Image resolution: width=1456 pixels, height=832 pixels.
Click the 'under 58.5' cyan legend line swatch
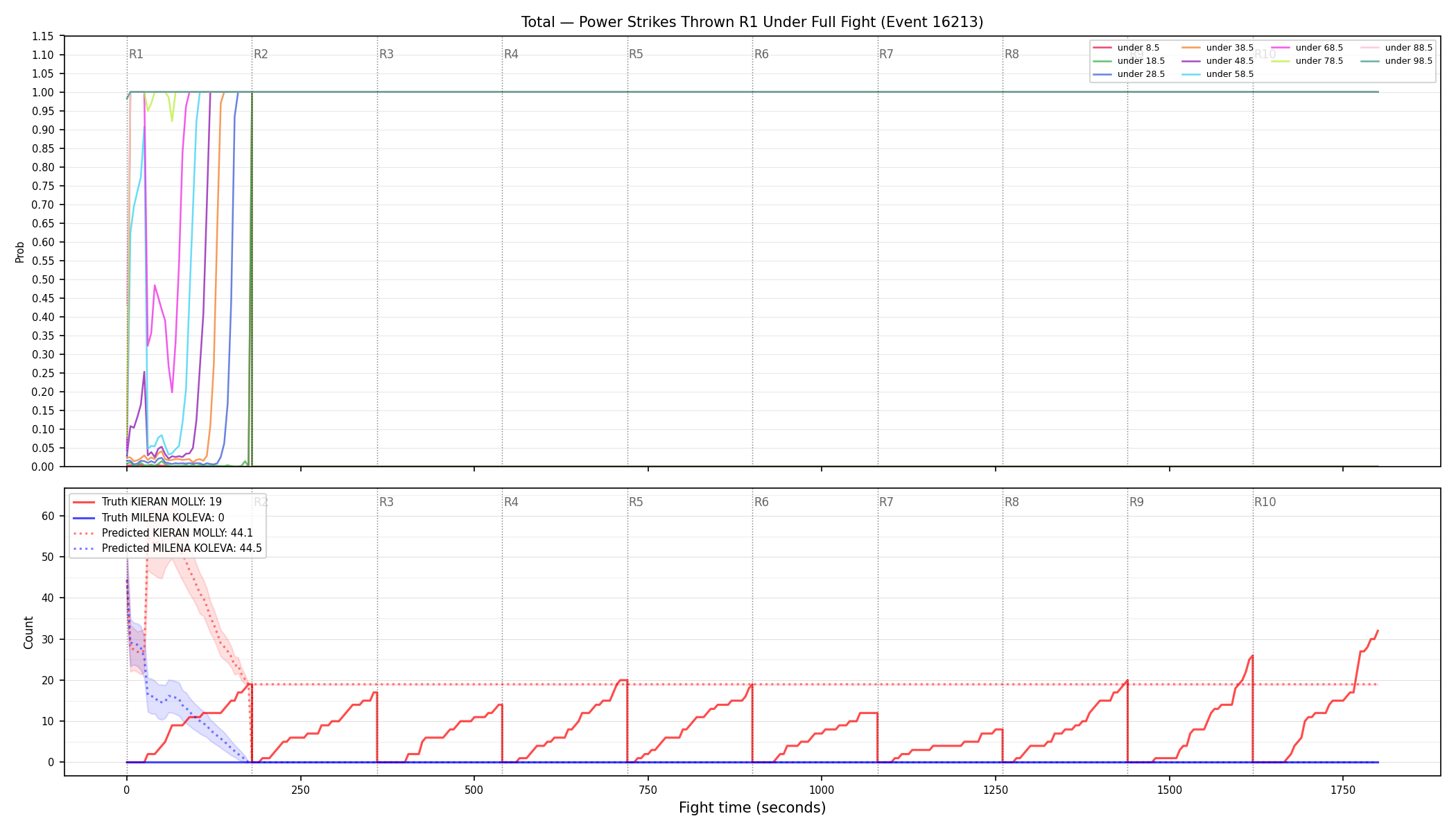click(x=1192, y=74)
